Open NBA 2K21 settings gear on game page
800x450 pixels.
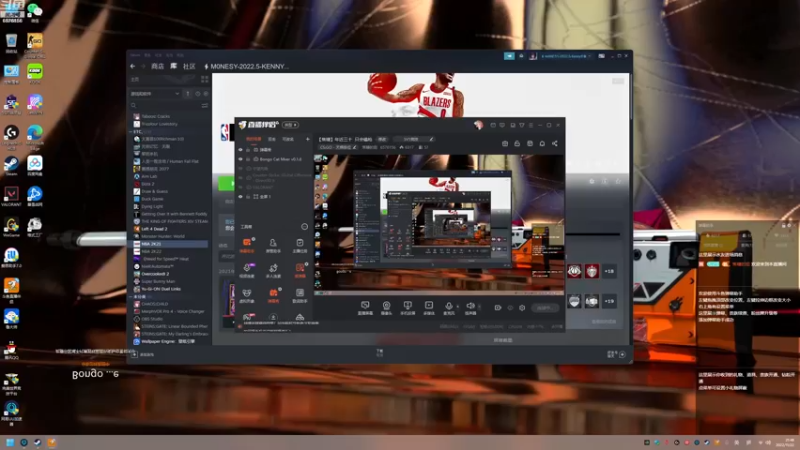(x=592, y=181)
